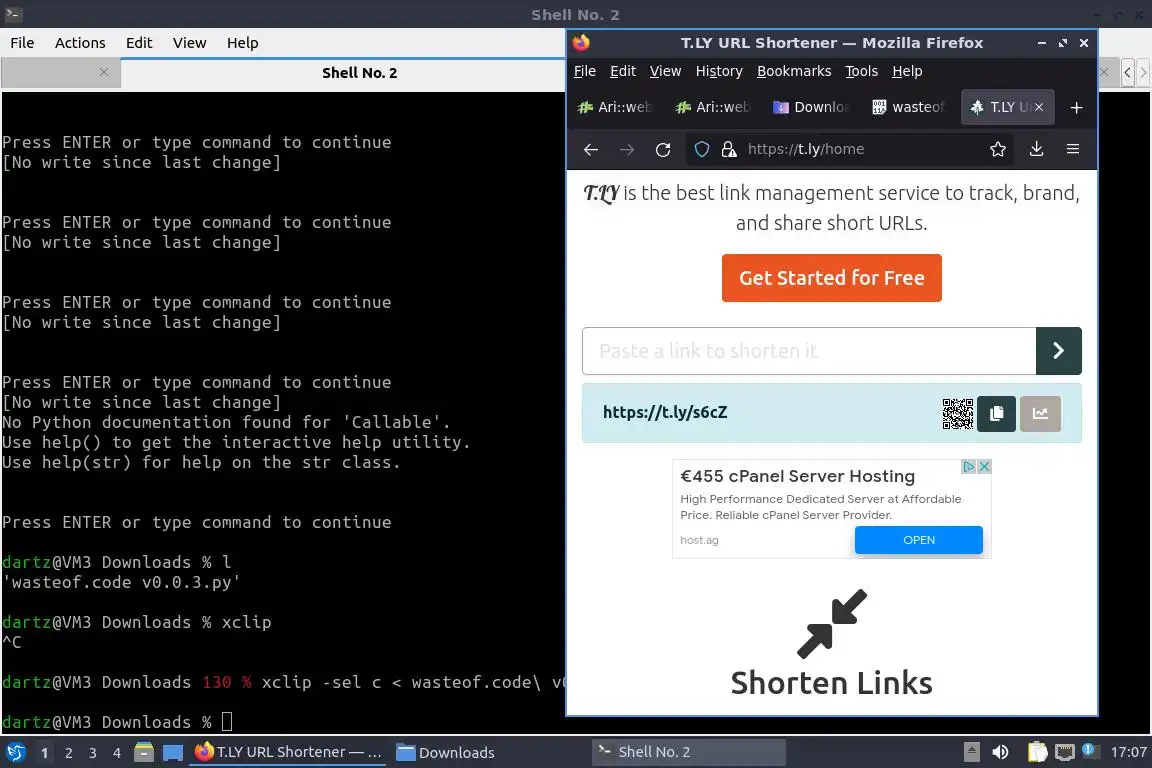The image size is (1152, 768).
Task: Click the https://t.ly/s6cZ short link
Action: click(665, 412)
